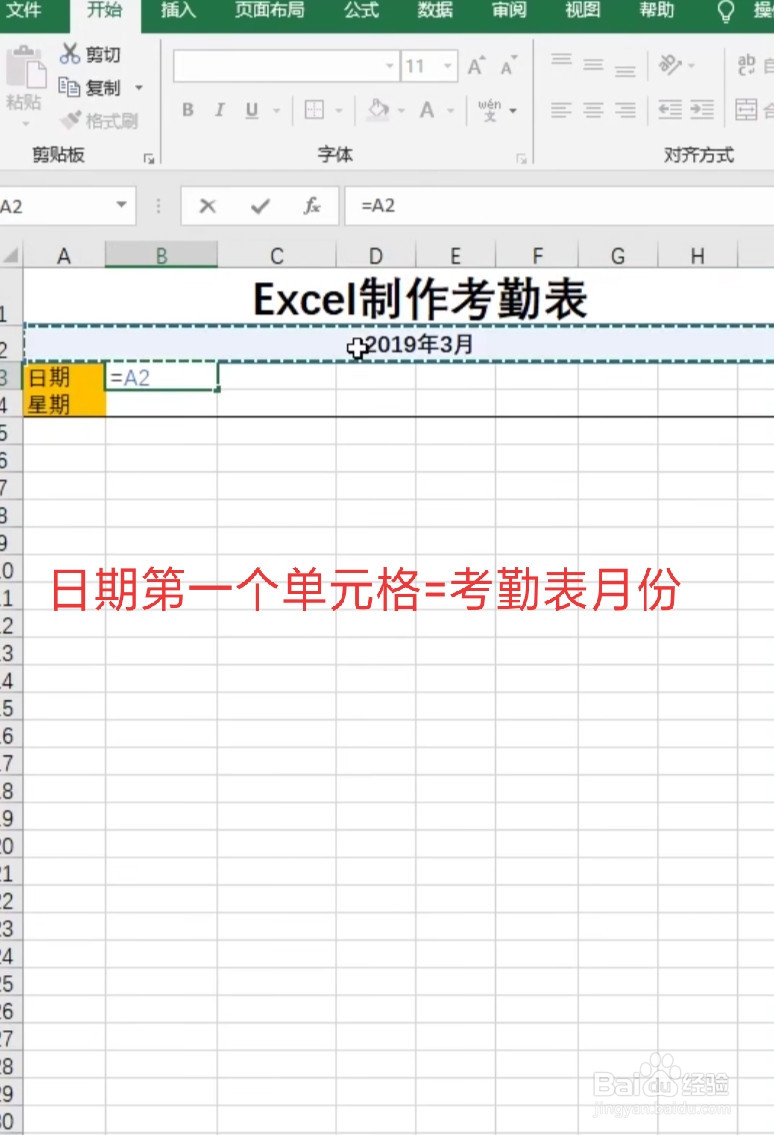
Task: Click the Cut scissors icon
Action: click(x=70, y=54)
